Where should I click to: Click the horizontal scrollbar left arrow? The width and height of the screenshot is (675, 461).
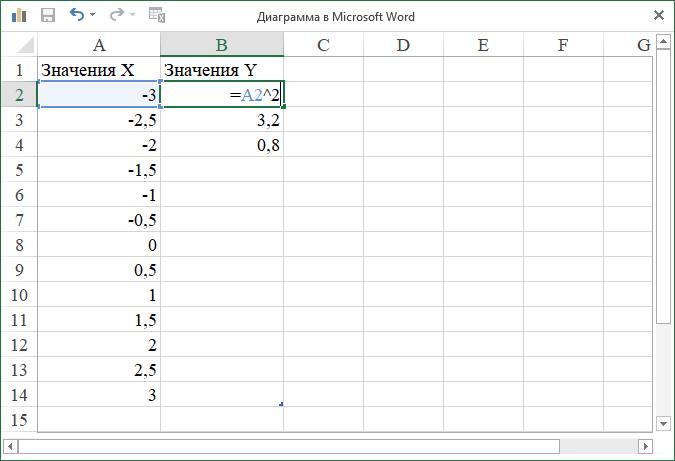(x=10, y=446)
